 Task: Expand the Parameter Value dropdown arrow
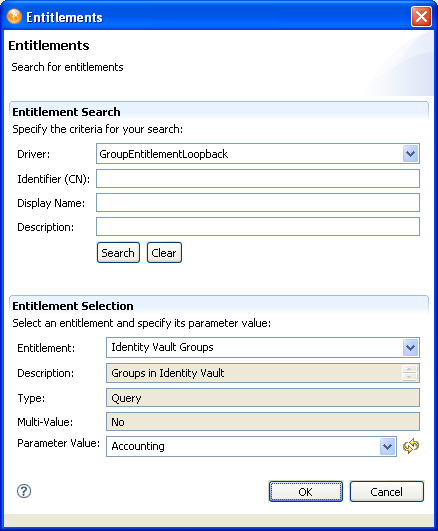pyautogui.click(x=388, y=447)
